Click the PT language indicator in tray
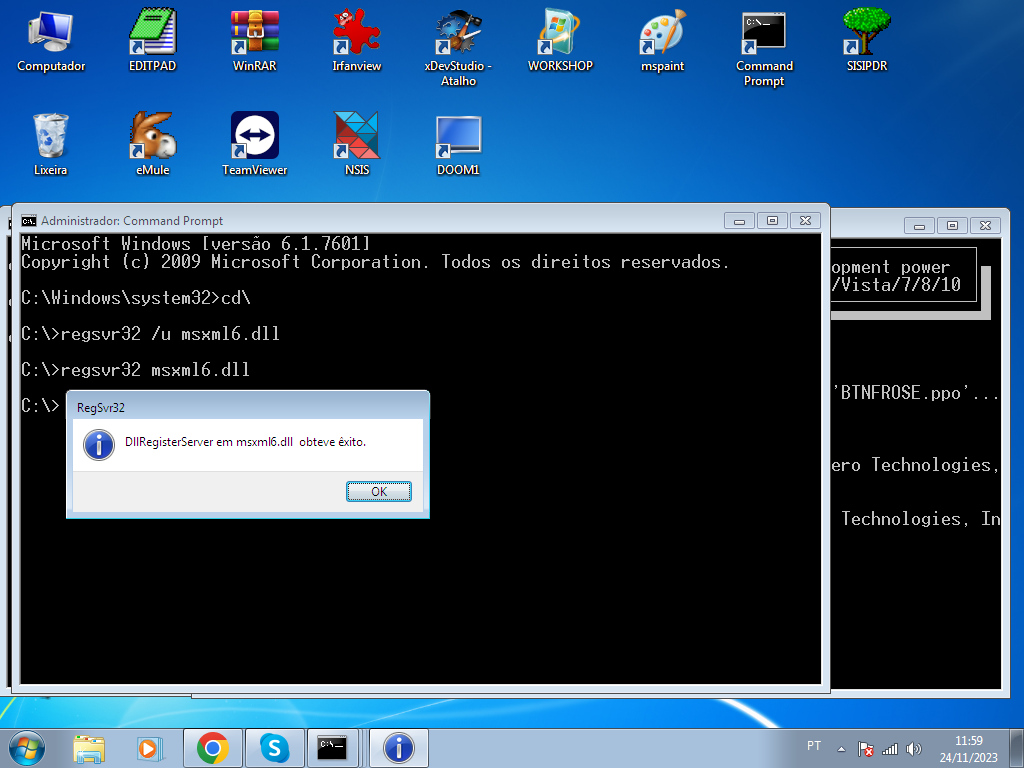 (814, 746)
